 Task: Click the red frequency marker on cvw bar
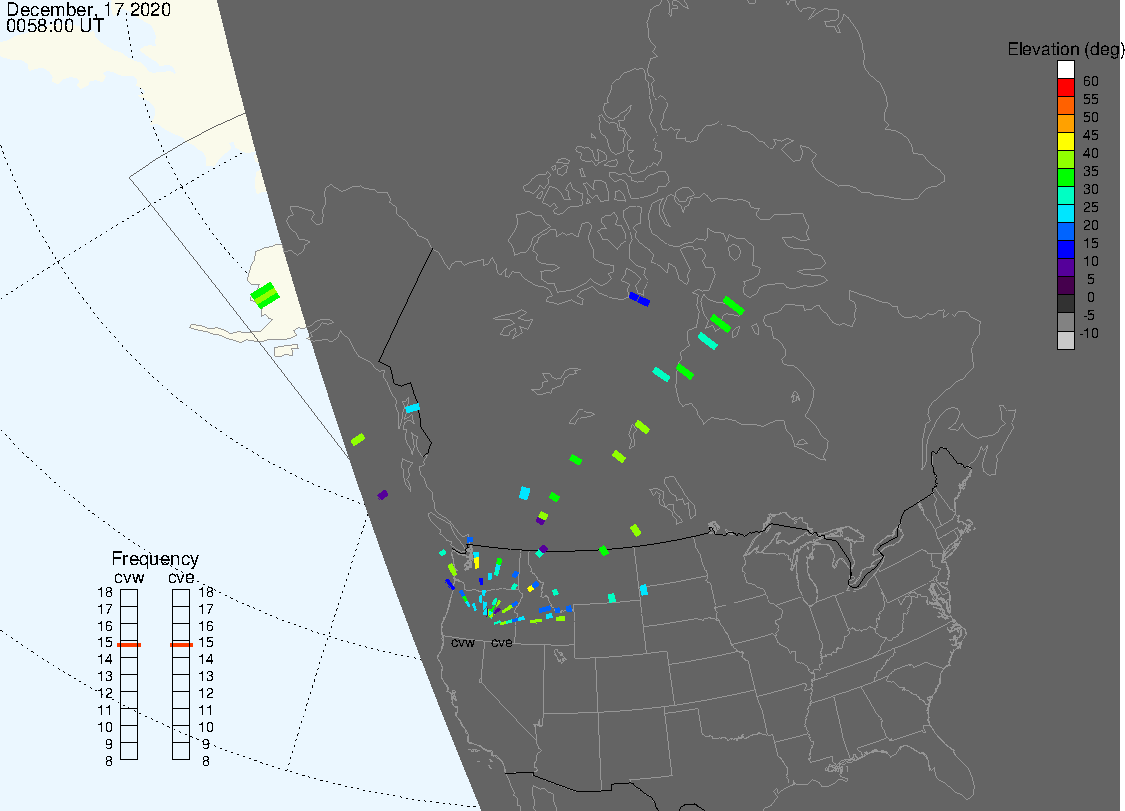[x=129, y=644]
